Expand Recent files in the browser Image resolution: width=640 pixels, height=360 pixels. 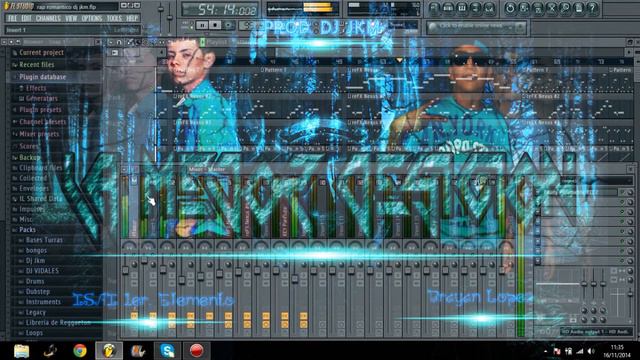pos(37,65)
